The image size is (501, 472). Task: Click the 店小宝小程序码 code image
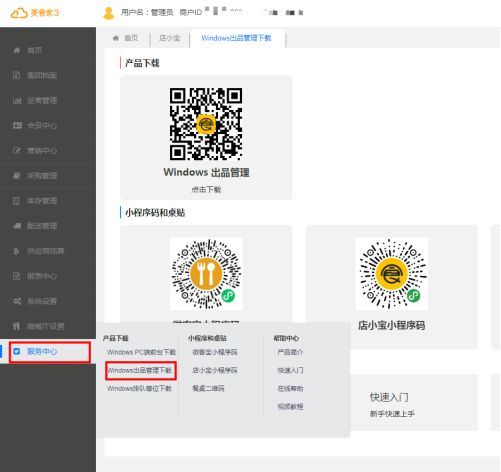pos(392,274)
